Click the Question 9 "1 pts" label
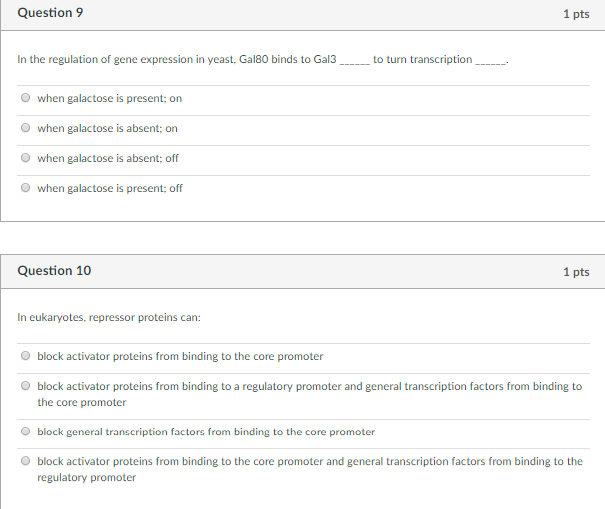The width and height of the screenshot is (605, 509). tap(576, 14)
